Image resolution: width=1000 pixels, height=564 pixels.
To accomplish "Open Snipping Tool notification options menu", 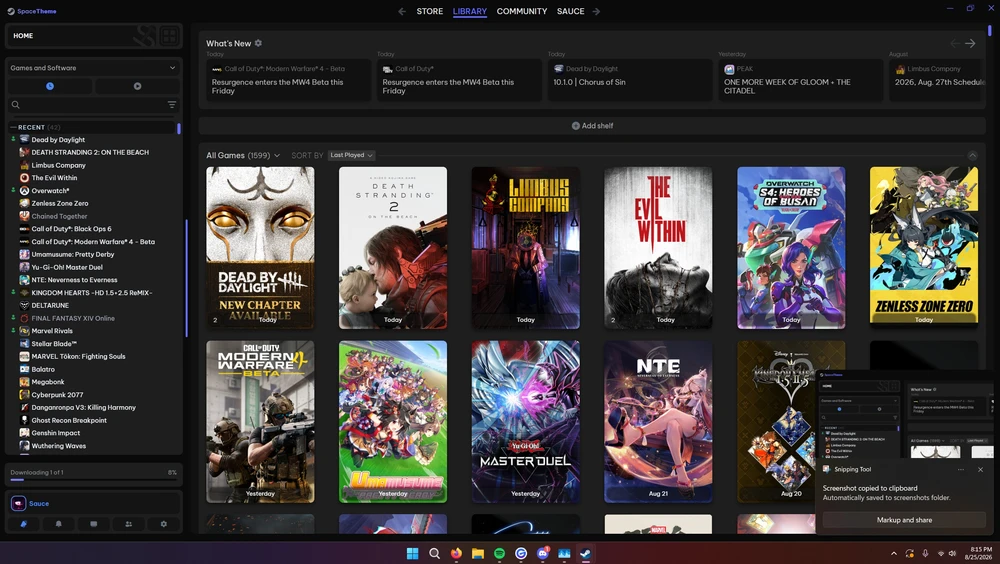I will tap(960, 470).
